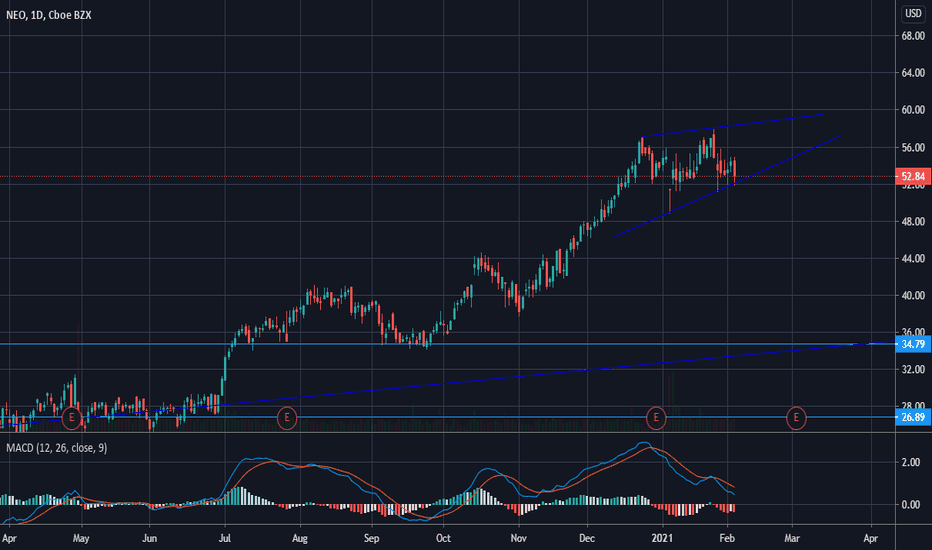The width and height of the screenshot is (932, 550).
Task: Click the Aug label on time axis
Action: [300, 538]
